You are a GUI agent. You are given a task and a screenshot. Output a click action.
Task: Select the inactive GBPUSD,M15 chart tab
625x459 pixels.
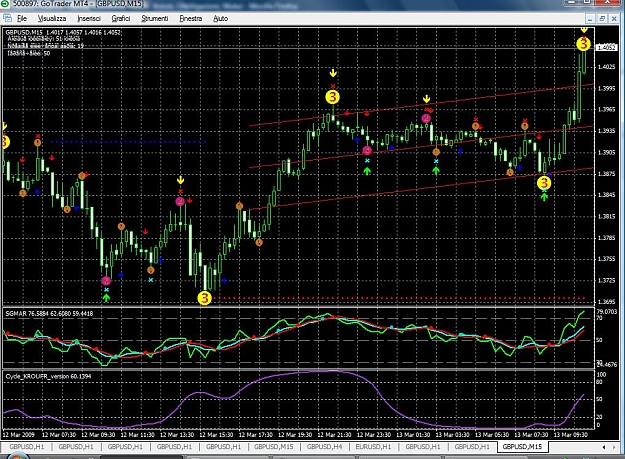(x=274, y=447)
